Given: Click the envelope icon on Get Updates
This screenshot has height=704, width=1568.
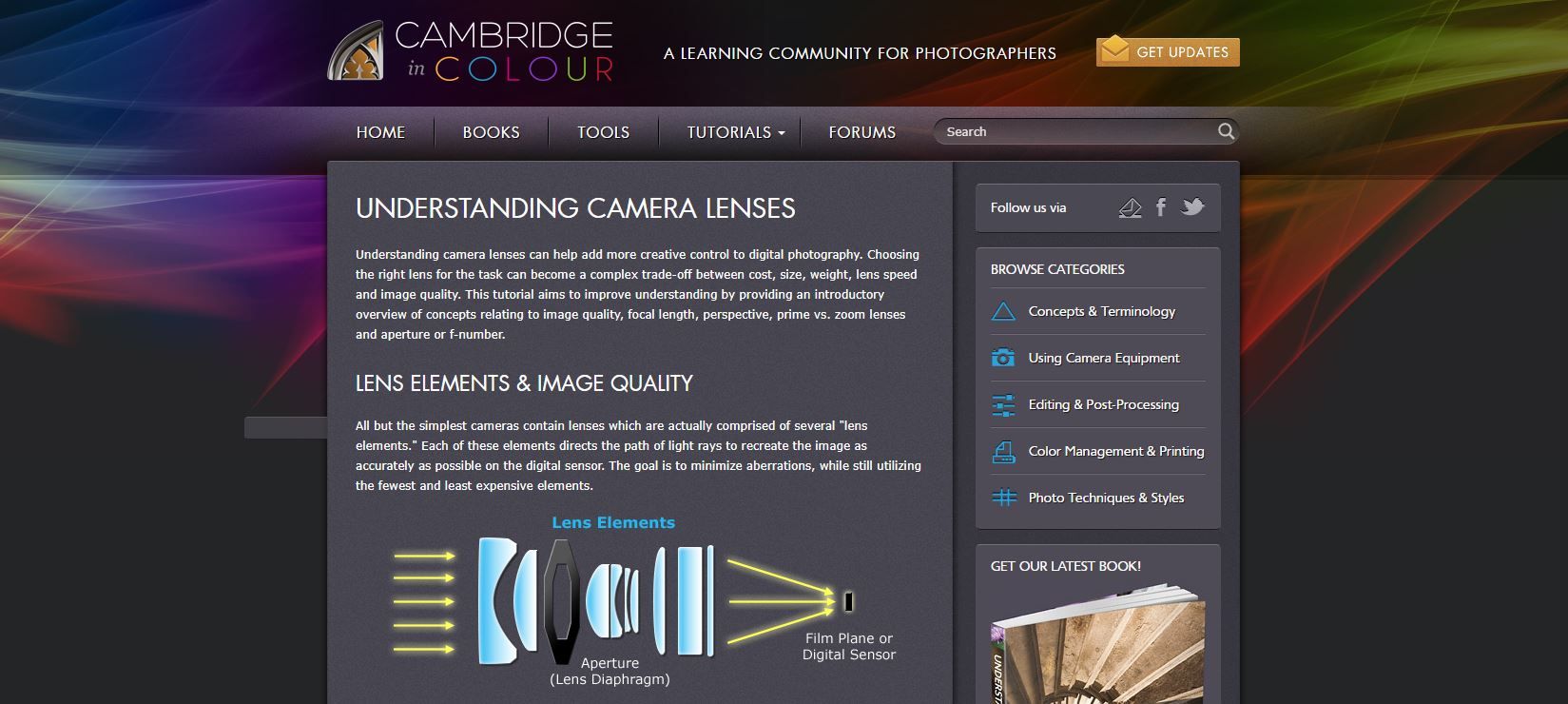Looking at the screenshot, I should [x=1113, y=50].
